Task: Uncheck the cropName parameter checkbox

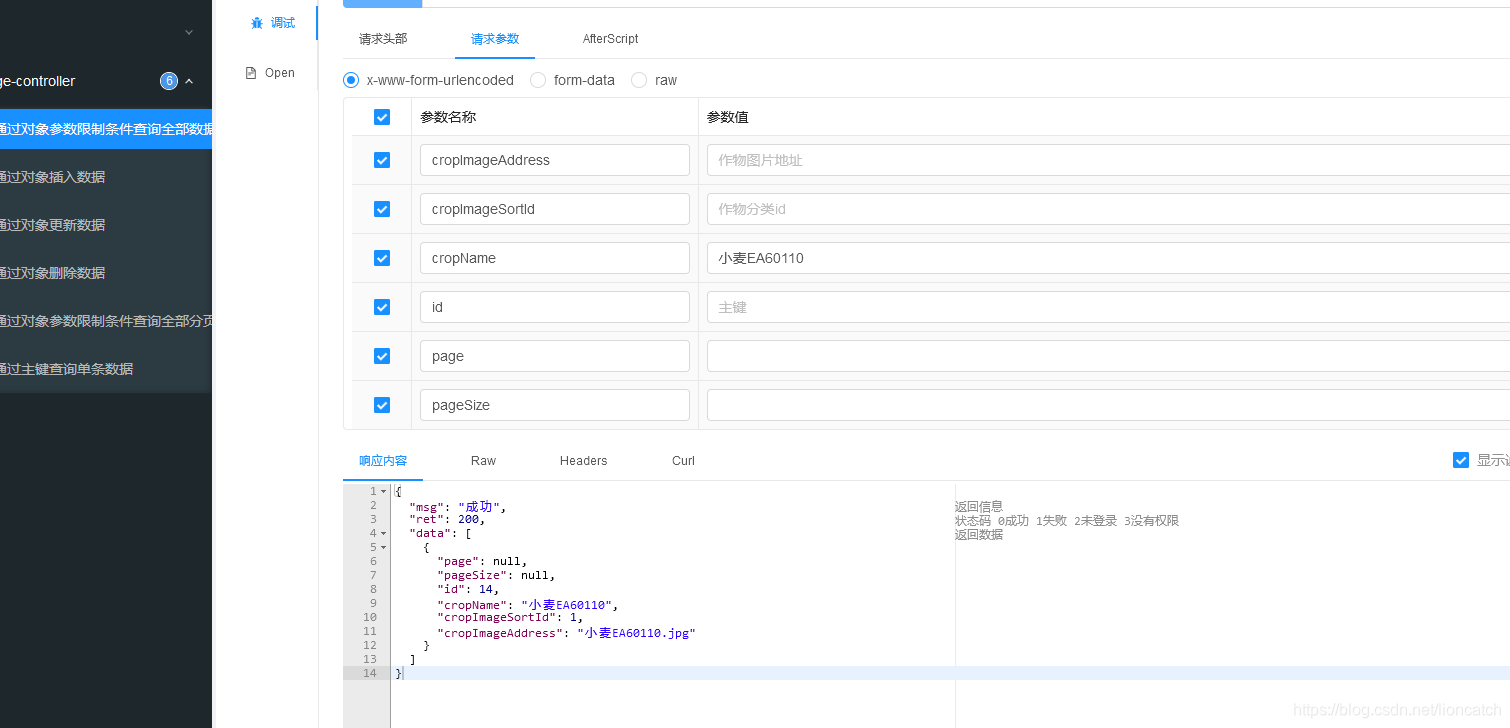Action: [382, 258]
